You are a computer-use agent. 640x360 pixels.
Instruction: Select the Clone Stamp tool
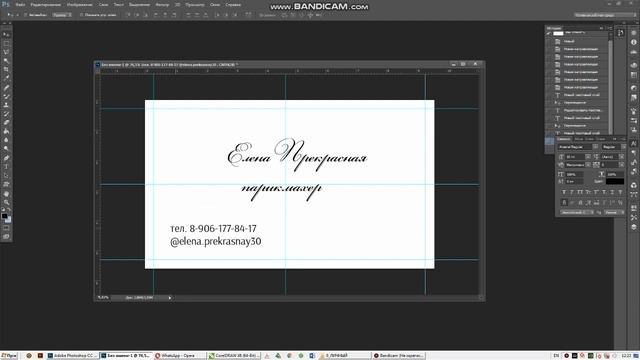tap(6, 105)
